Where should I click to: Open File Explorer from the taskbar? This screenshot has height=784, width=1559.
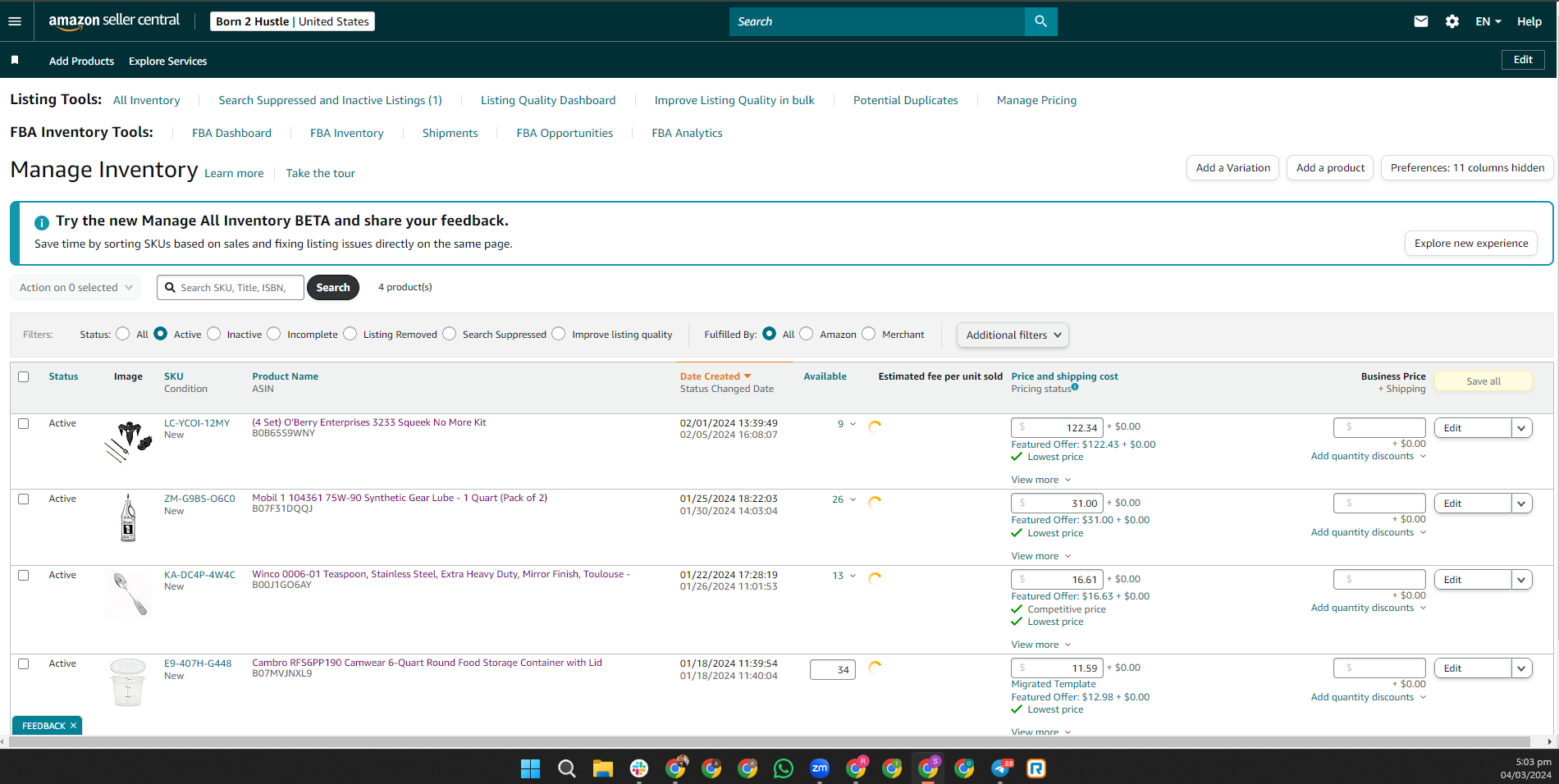603,768
